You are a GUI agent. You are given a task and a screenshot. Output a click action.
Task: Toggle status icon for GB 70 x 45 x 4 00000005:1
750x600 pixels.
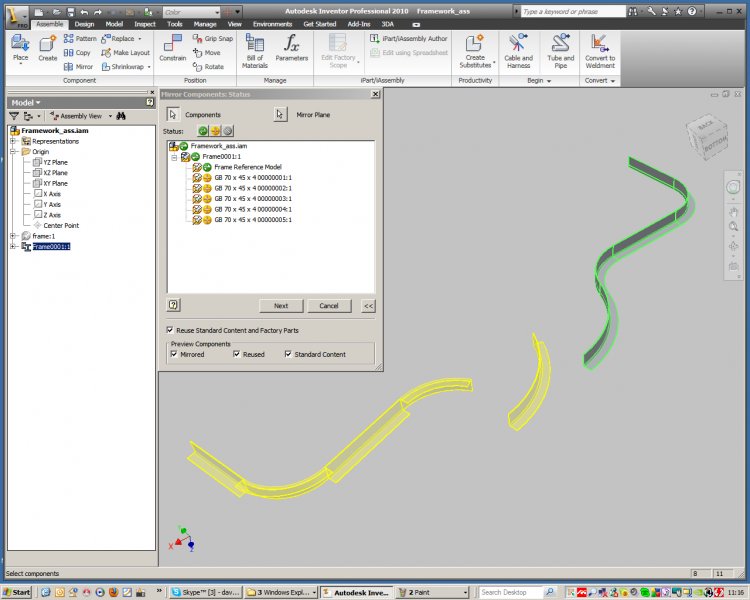[207, 220]
